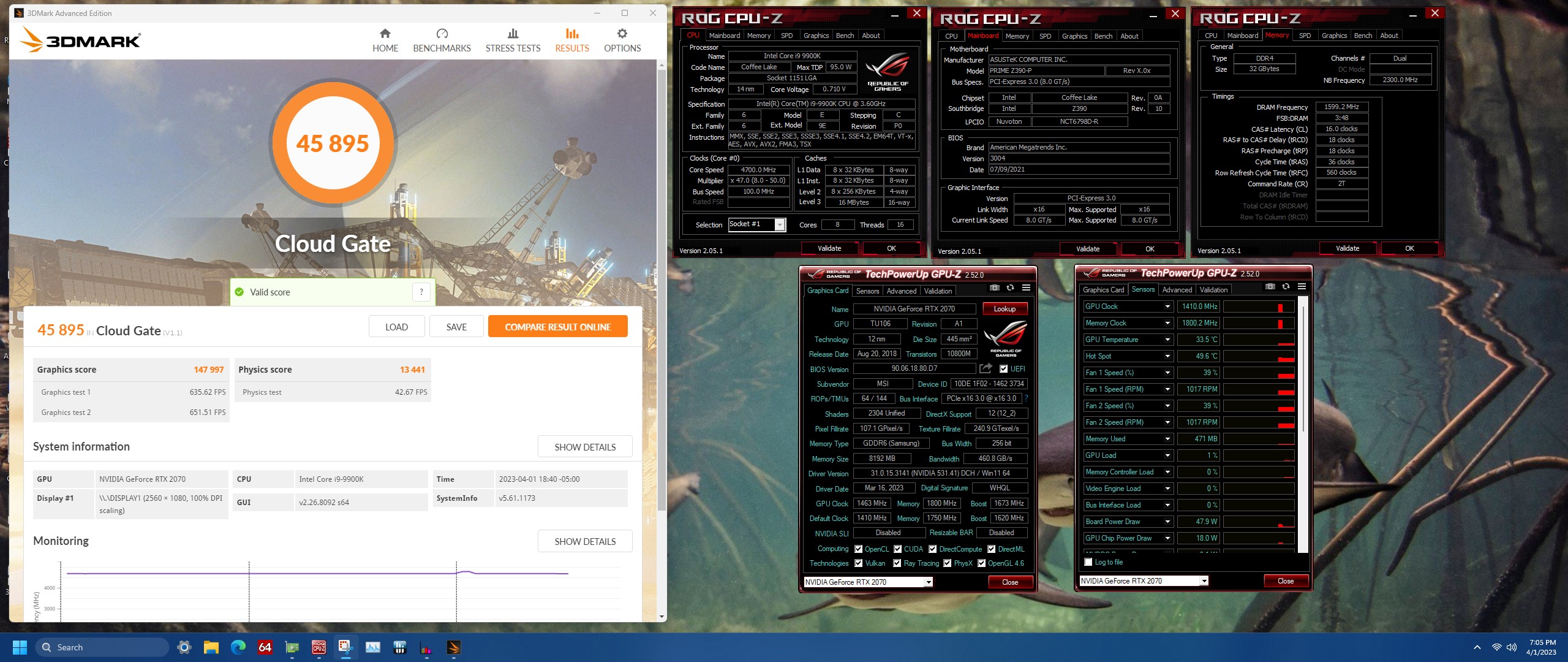
Task: Toggle DirectML checkbox in GPU-Z
Action: coord(991,549)
